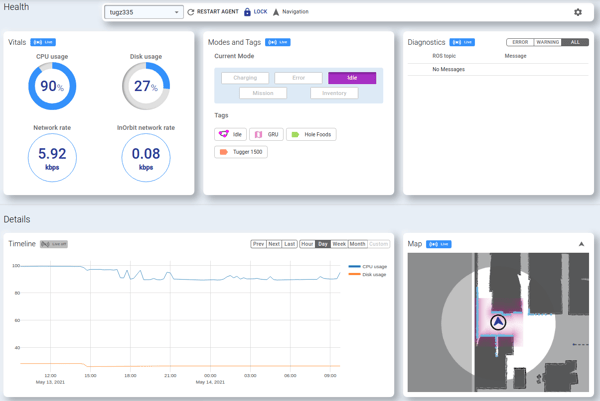
Task: Click the GRU tag map icon
Action: (258, 134)
